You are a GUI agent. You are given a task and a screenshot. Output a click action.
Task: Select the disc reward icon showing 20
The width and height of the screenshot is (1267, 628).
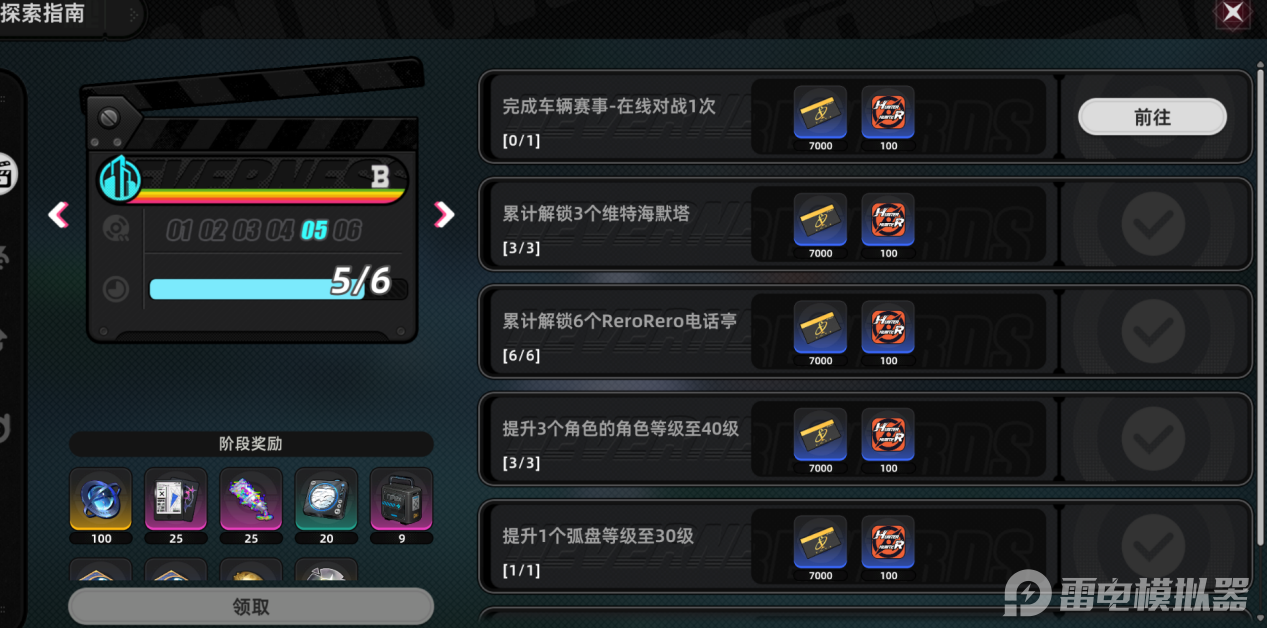[327, 498]
